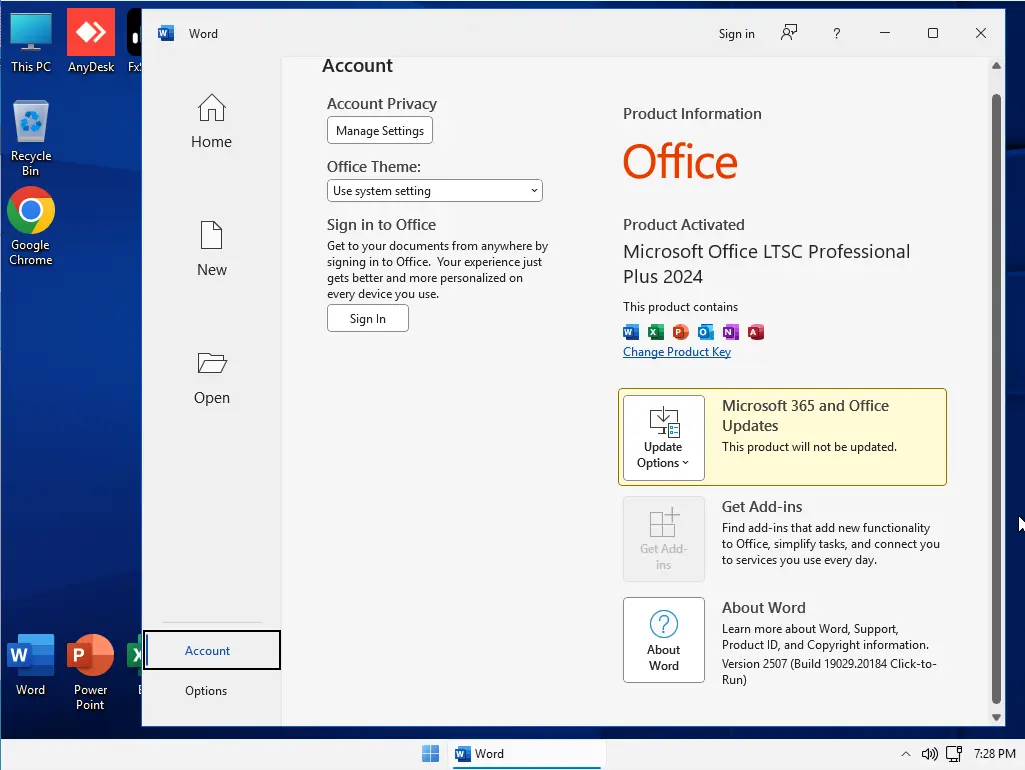Screen dimensions: 1025x770
Task: Click the network tray icon
Action: 954,754
